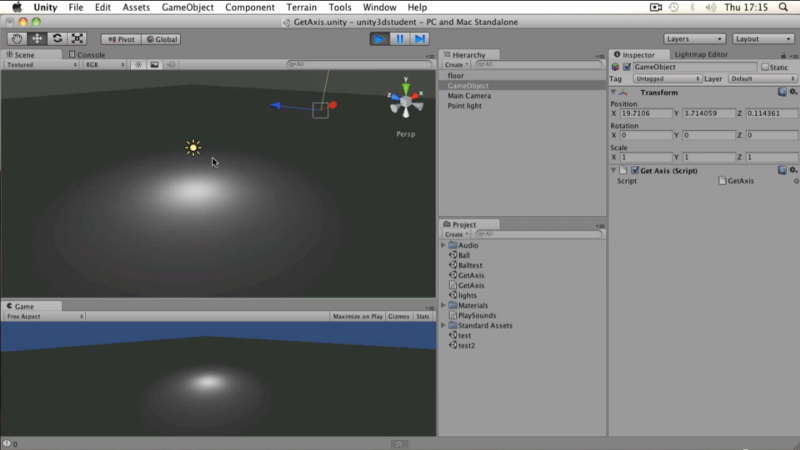Image resolution: width=800 pixels, height=450 pixels.
Task: Open macOS Spotlight search
Action: pyautogui.click(x=783, y=7)
